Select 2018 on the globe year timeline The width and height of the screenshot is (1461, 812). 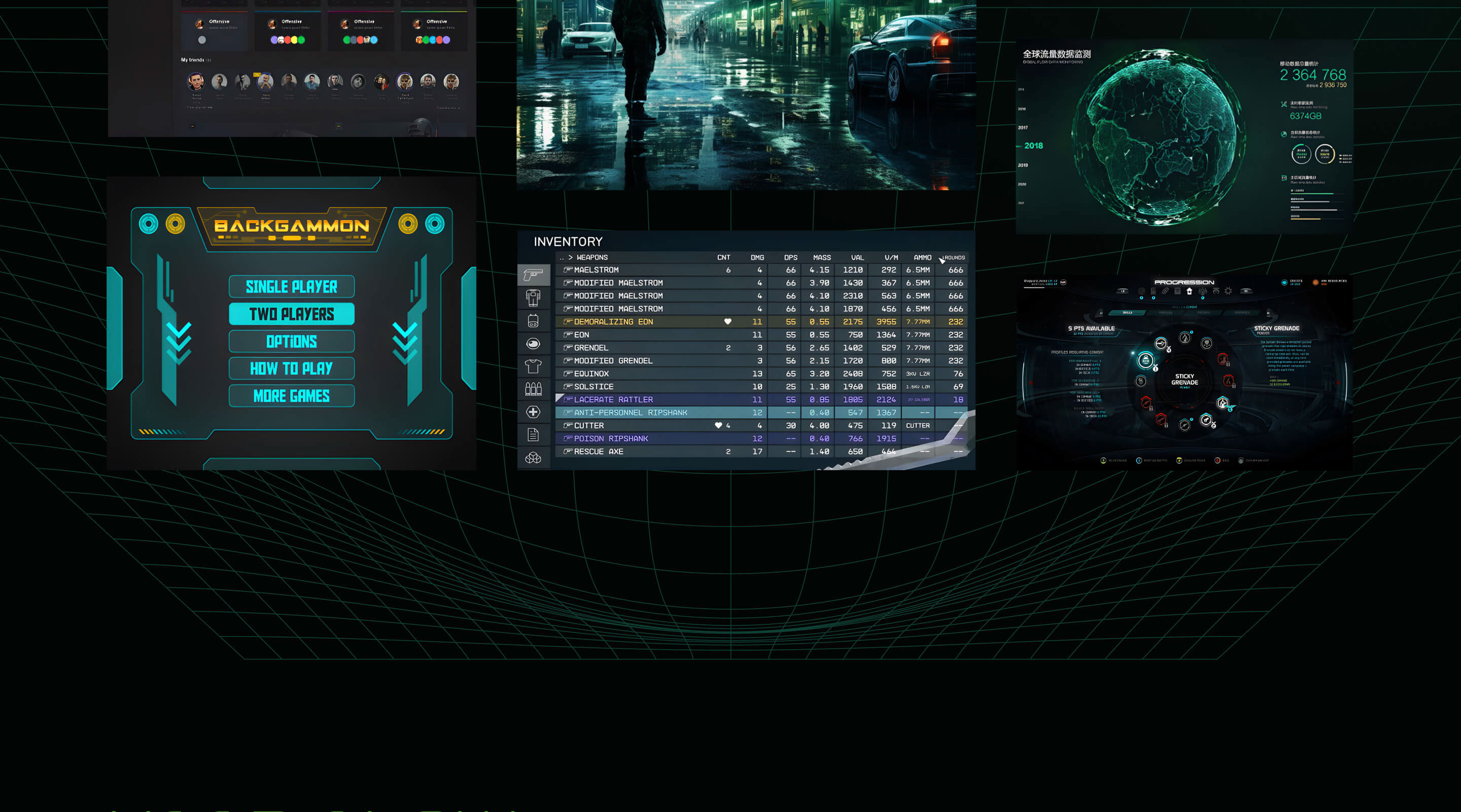[1033, 146]
